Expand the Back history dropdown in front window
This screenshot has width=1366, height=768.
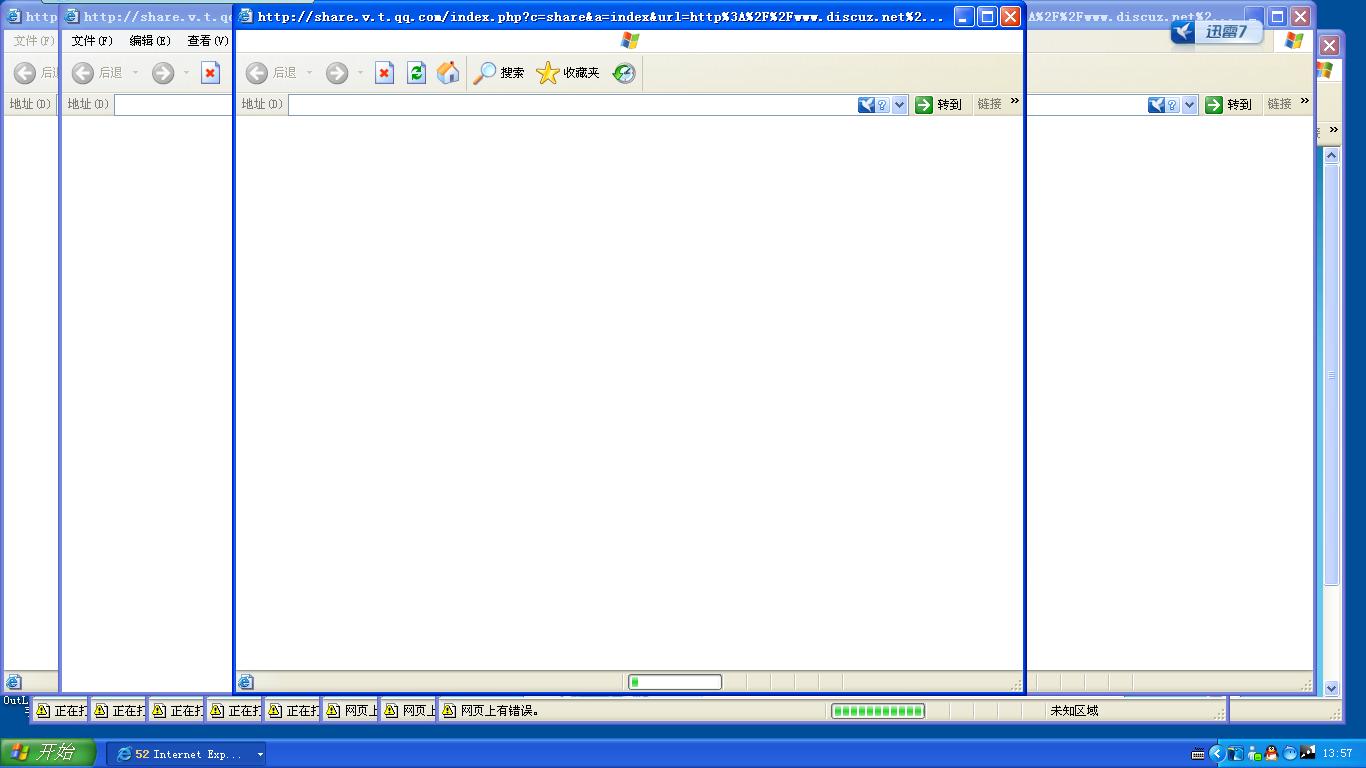[309, 73]
